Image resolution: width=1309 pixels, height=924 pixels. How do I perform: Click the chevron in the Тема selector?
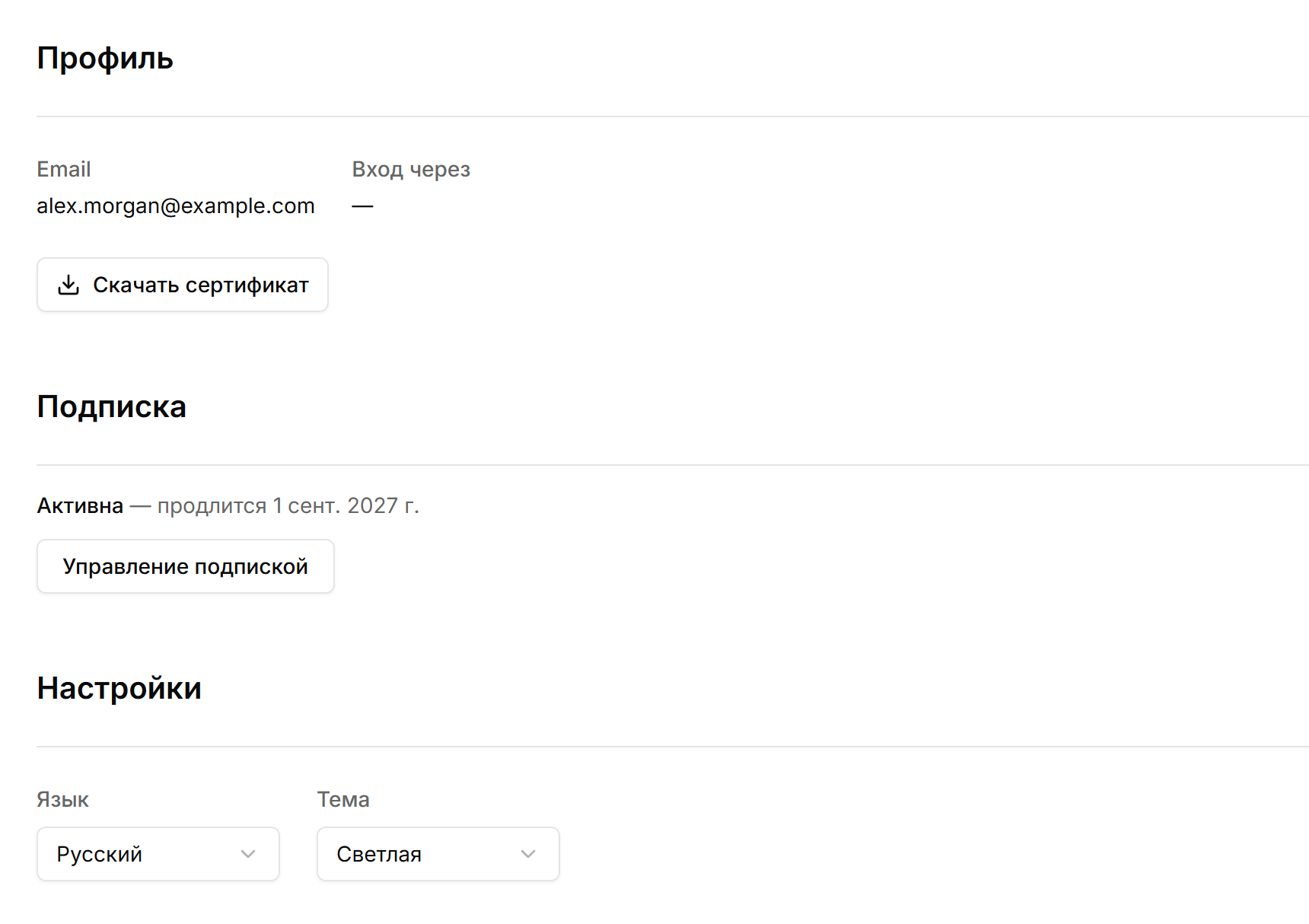coord(528,854)
